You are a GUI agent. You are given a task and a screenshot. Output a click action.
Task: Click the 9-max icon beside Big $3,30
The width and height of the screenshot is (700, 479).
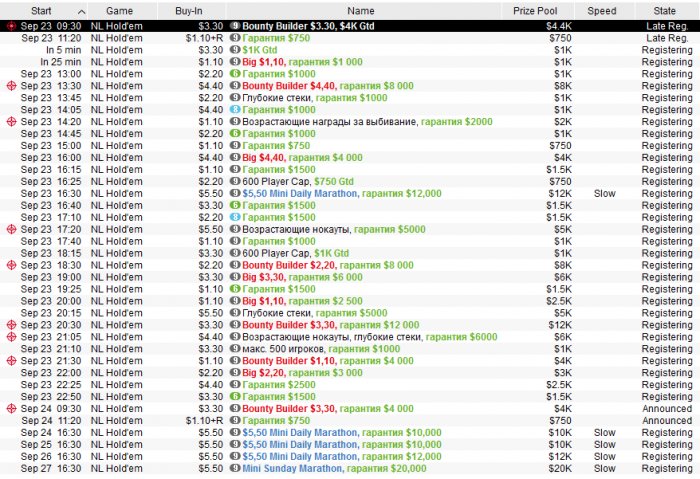235,277
